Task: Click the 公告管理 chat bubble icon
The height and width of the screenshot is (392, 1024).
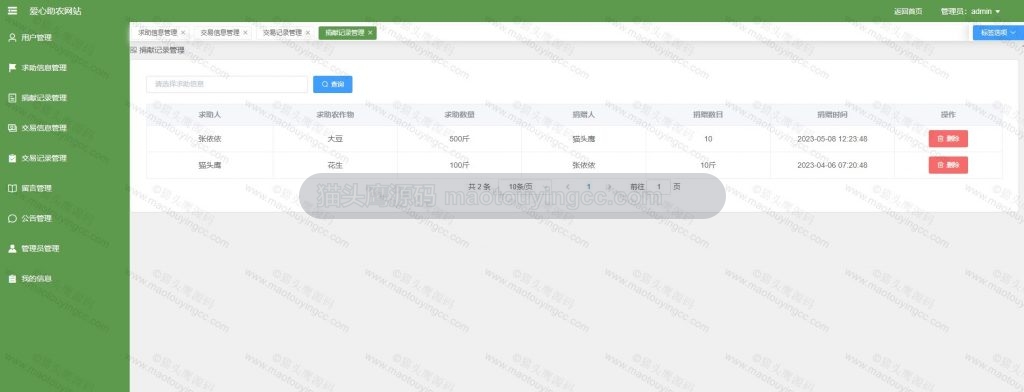Action: [12, 218]
